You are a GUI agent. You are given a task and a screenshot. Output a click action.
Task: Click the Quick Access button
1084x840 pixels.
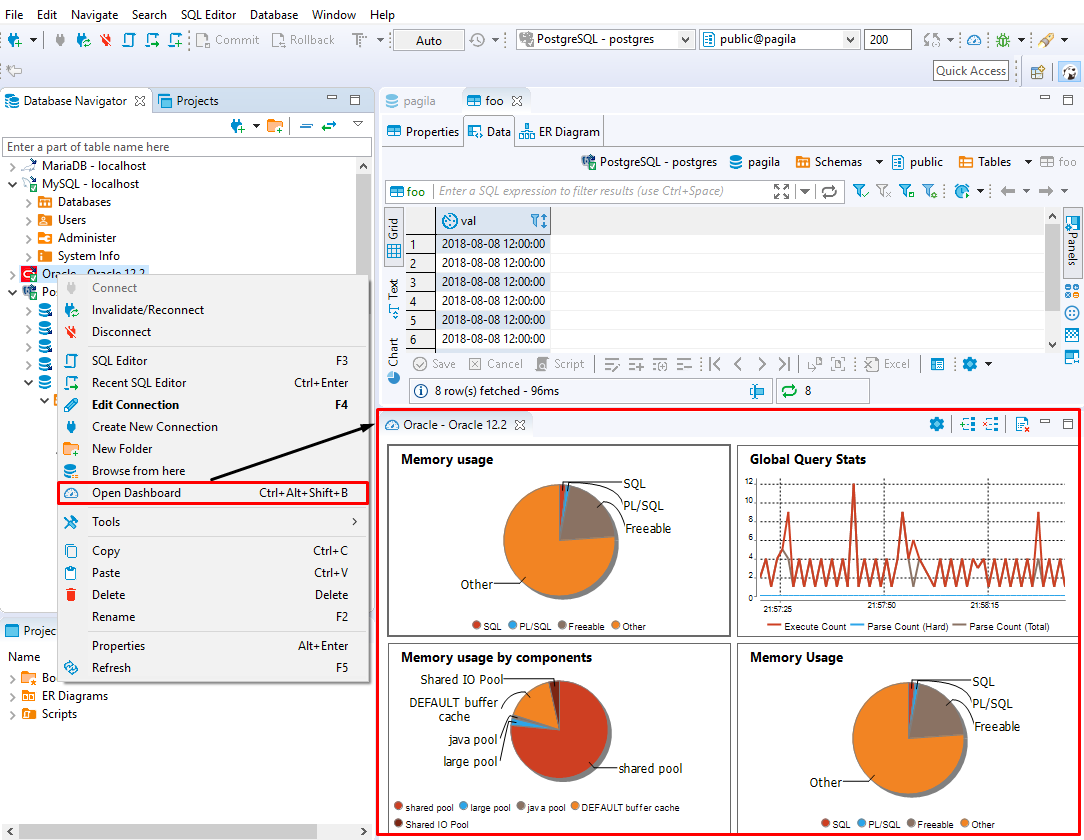(x=970, y=71)
